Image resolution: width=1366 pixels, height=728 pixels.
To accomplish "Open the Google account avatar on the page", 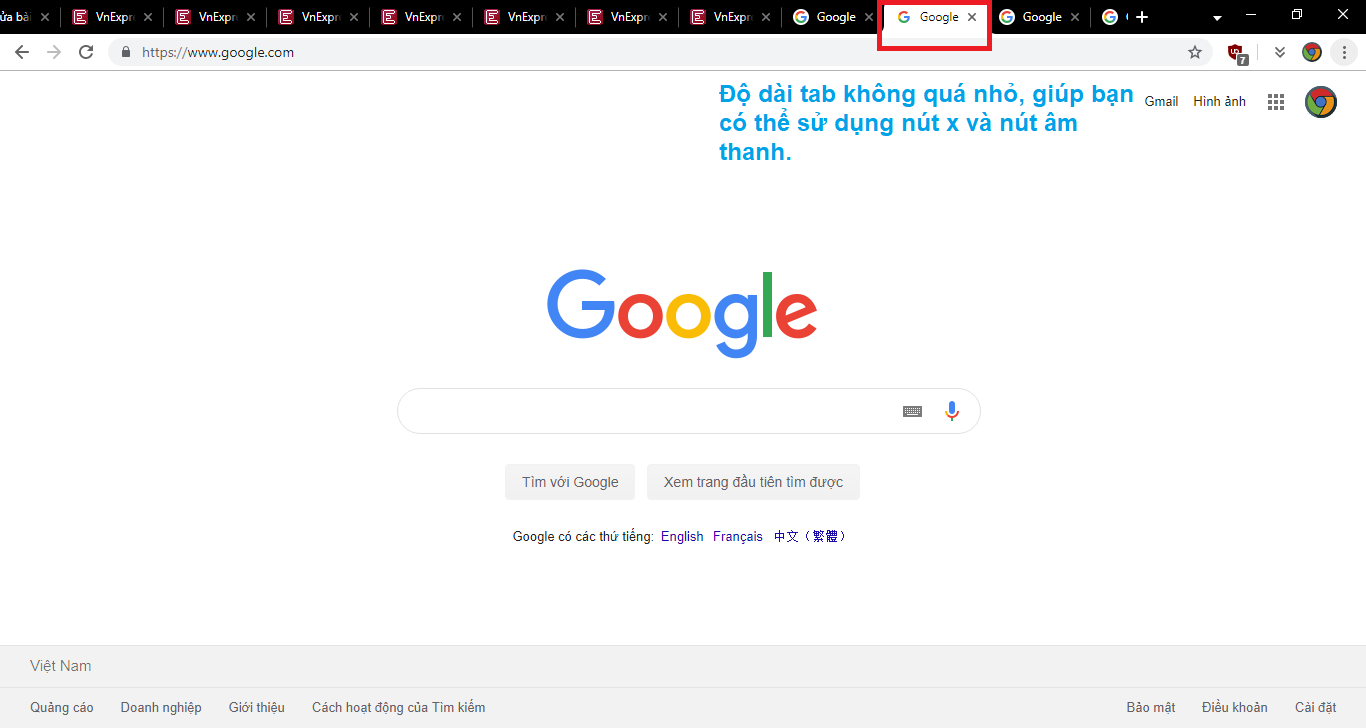I will point(1321,101).
